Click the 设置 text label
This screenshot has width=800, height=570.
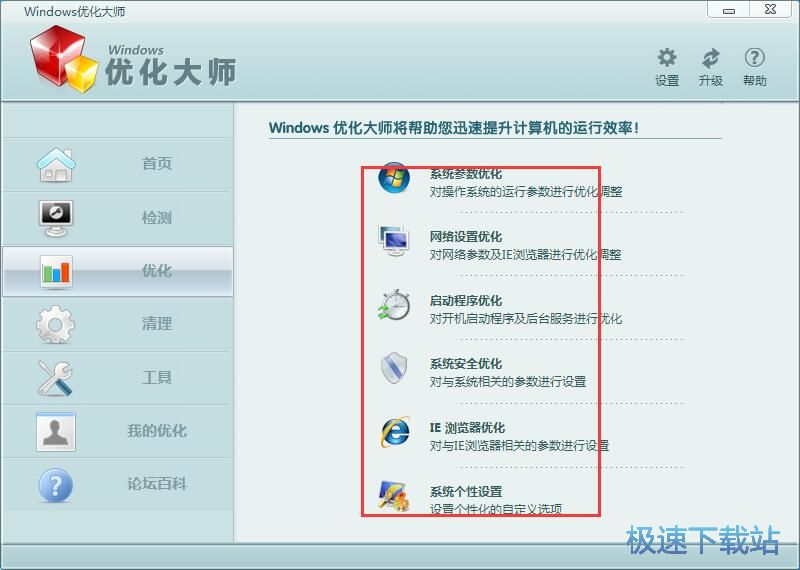click(667, 81)
